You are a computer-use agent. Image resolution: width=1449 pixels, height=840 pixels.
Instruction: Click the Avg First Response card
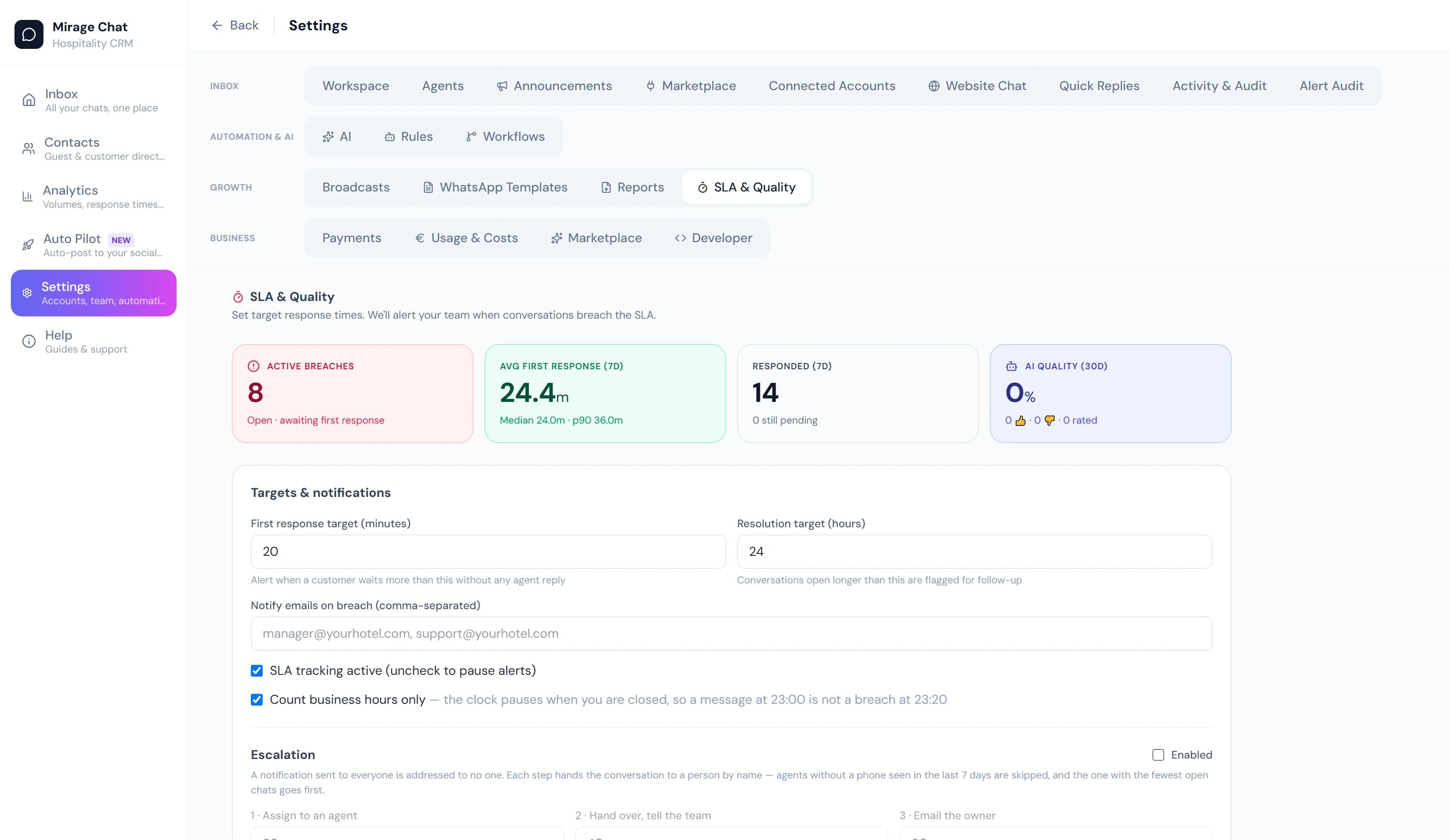point(605,394)
